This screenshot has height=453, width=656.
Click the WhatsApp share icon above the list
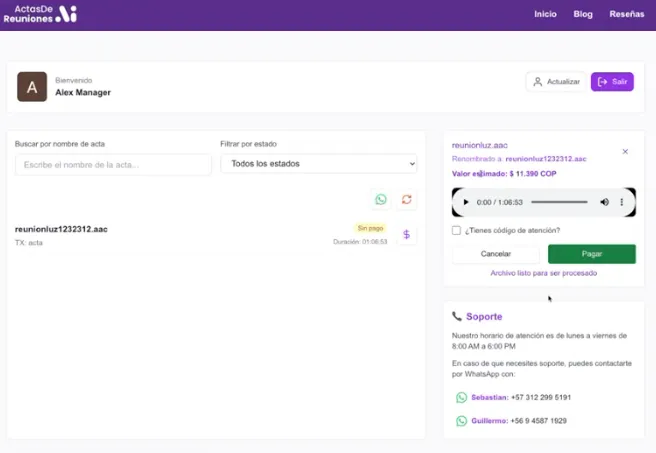380,199
